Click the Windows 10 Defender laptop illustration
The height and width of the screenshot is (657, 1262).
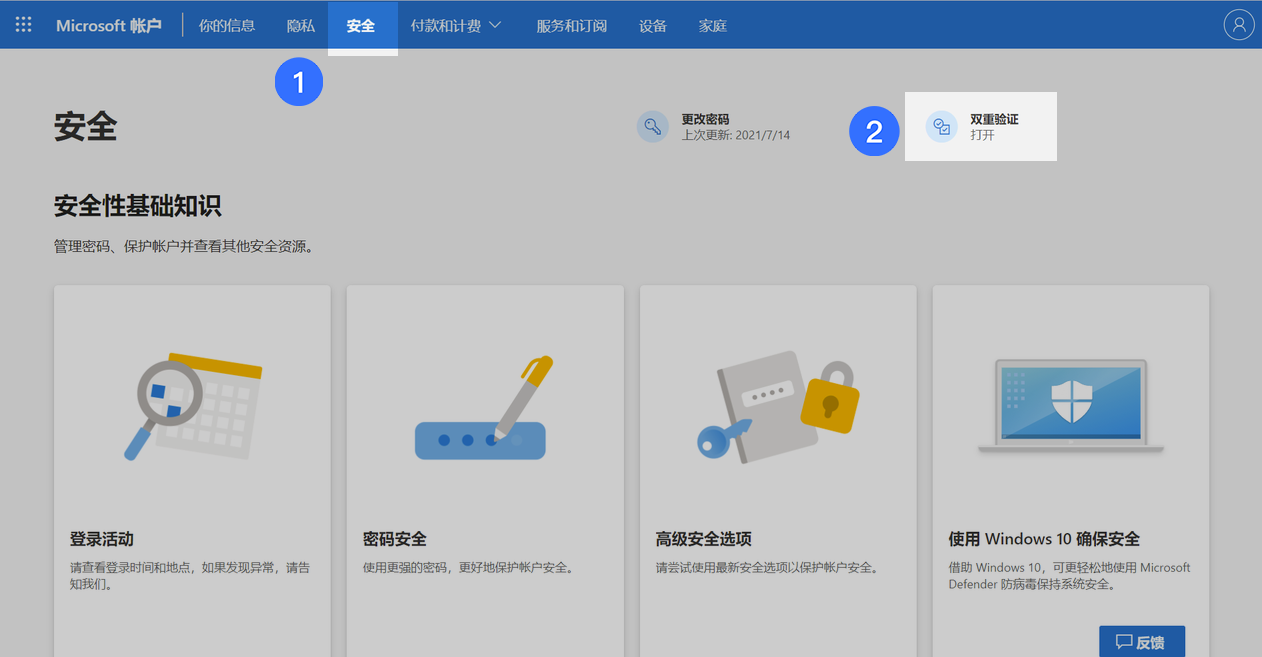click(x=1071, y=405)
